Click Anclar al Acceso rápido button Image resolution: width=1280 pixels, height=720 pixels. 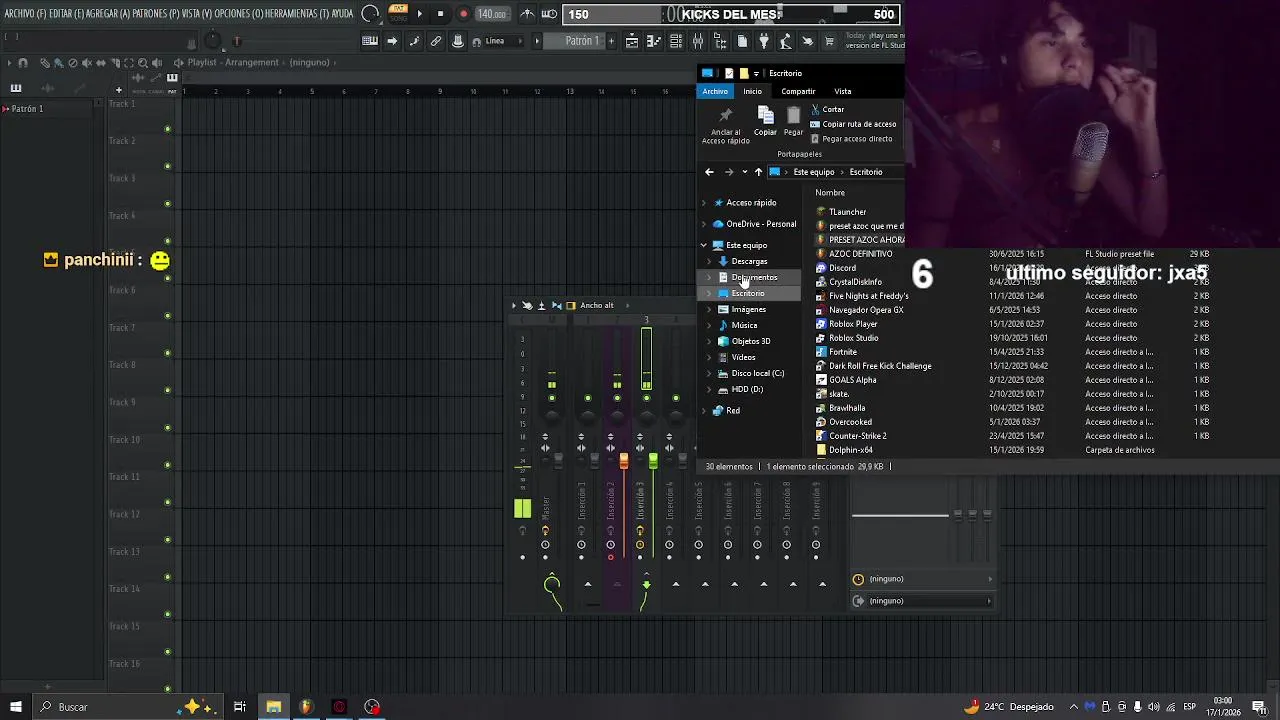coord(725,125)
